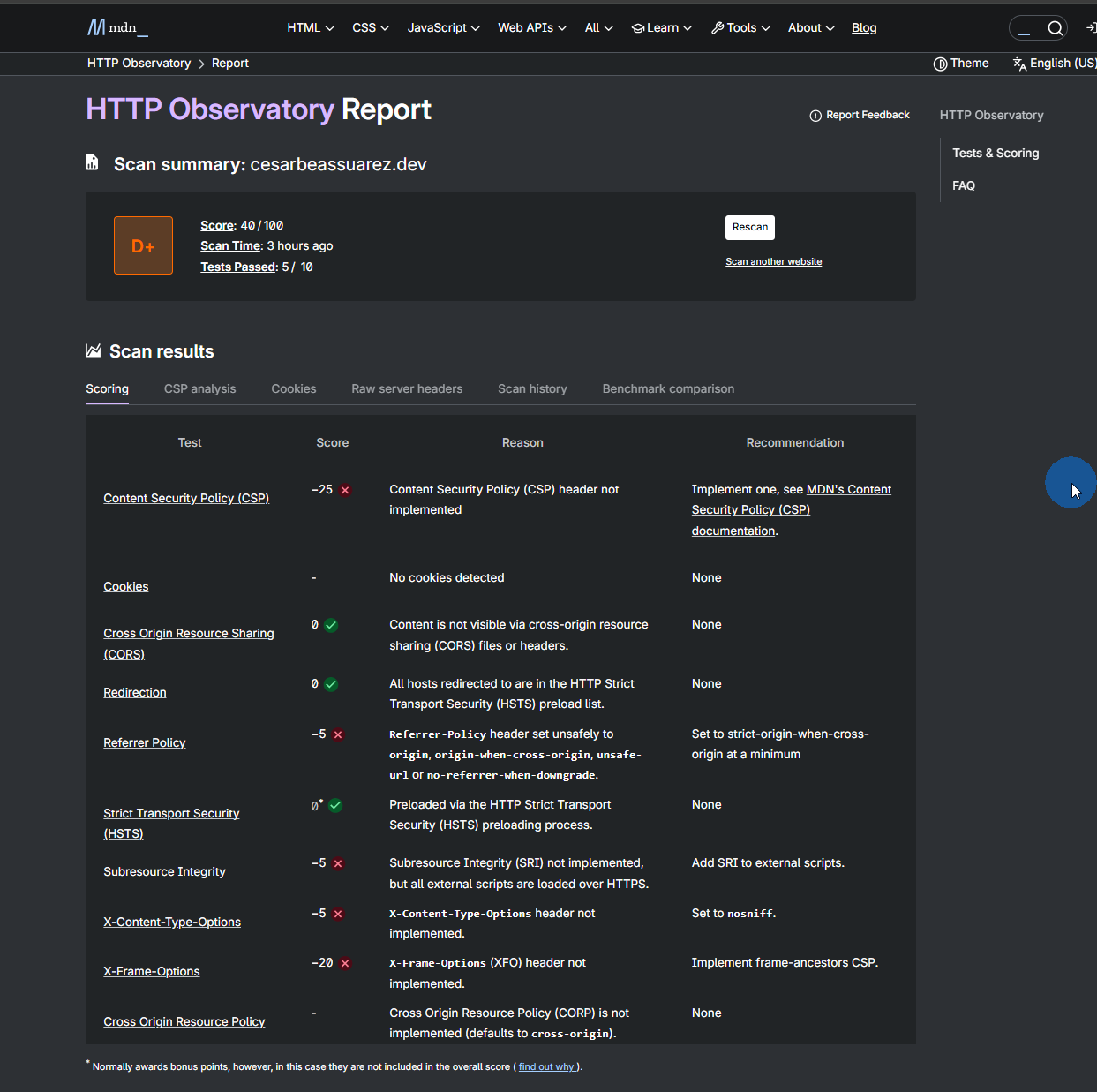Open the English (US) language switcher

[x=1056, y=63]
